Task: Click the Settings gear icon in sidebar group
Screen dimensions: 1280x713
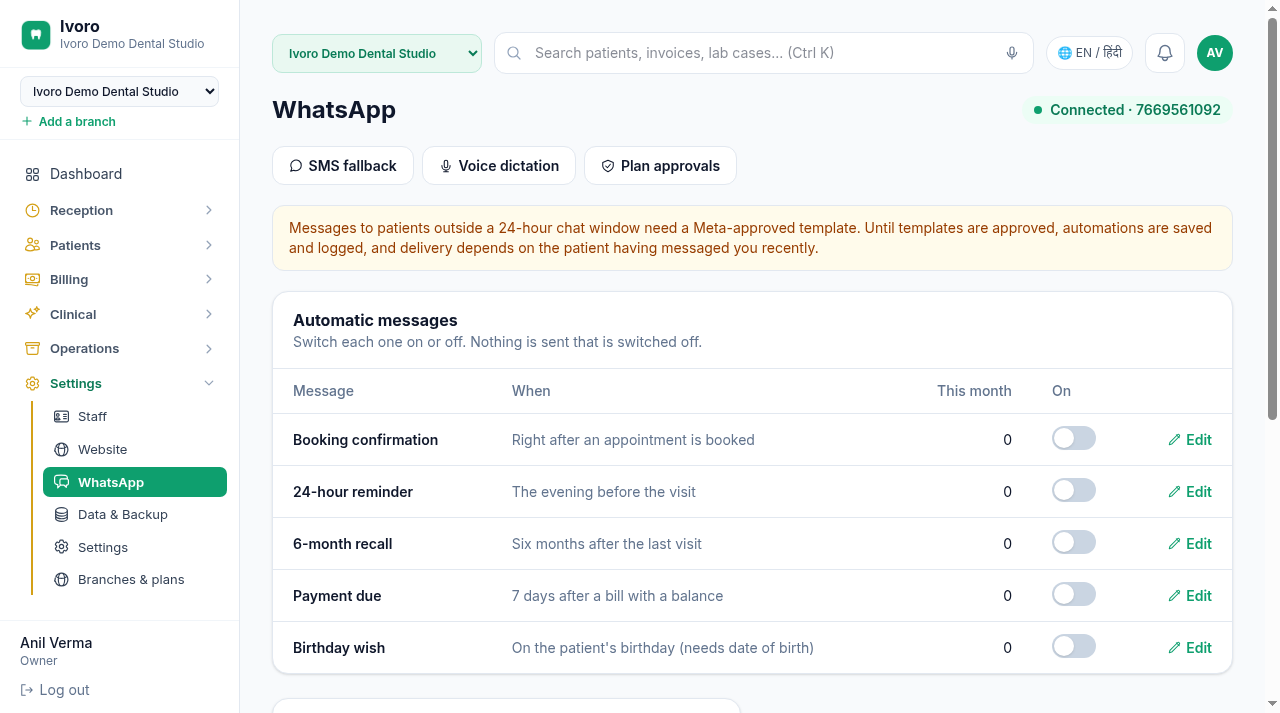Action: [33, 383]
